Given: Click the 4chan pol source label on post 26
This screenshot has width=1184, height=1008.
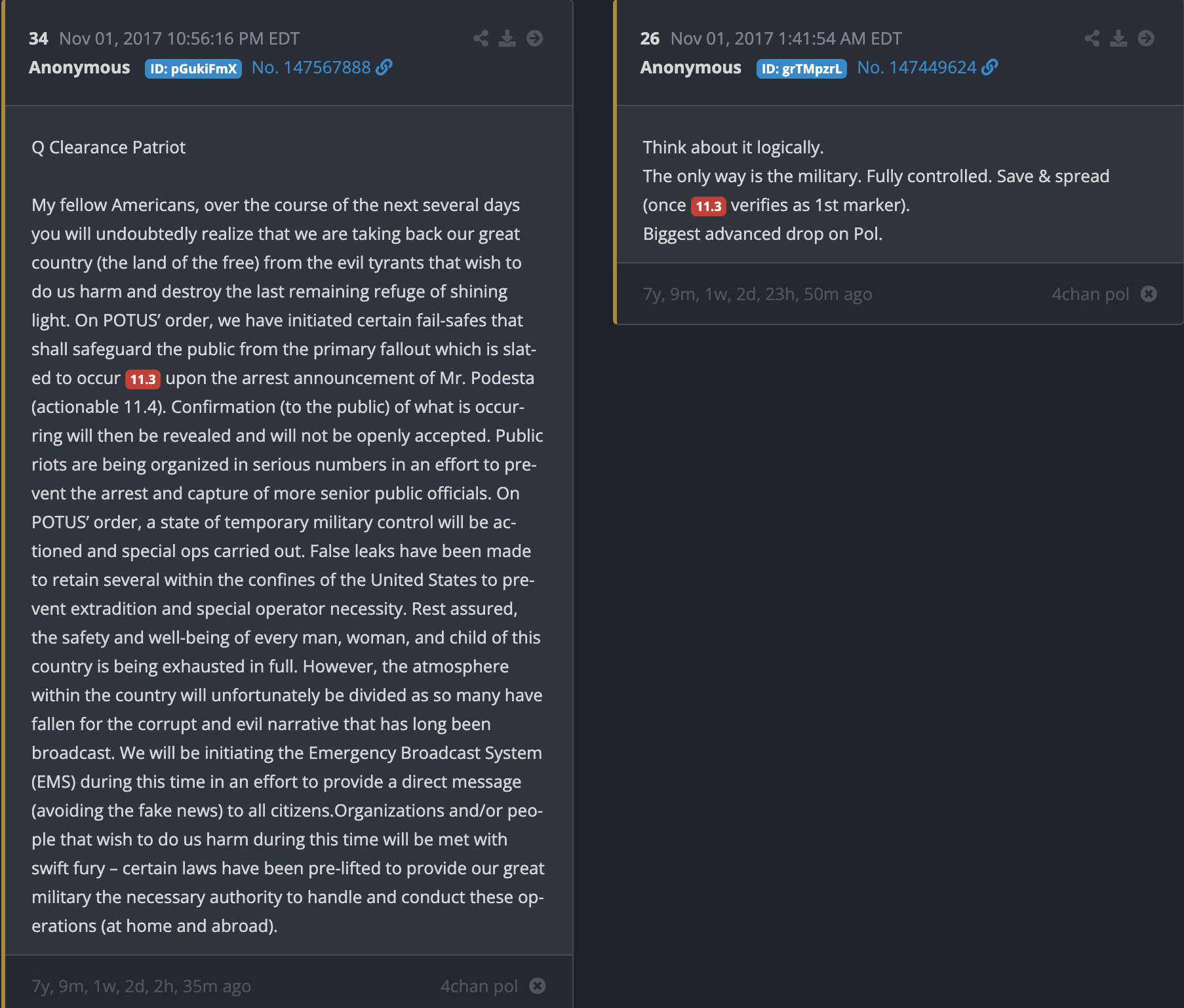Looking at the screenshot, I should pyautogui.click(x=1090, y=294).
